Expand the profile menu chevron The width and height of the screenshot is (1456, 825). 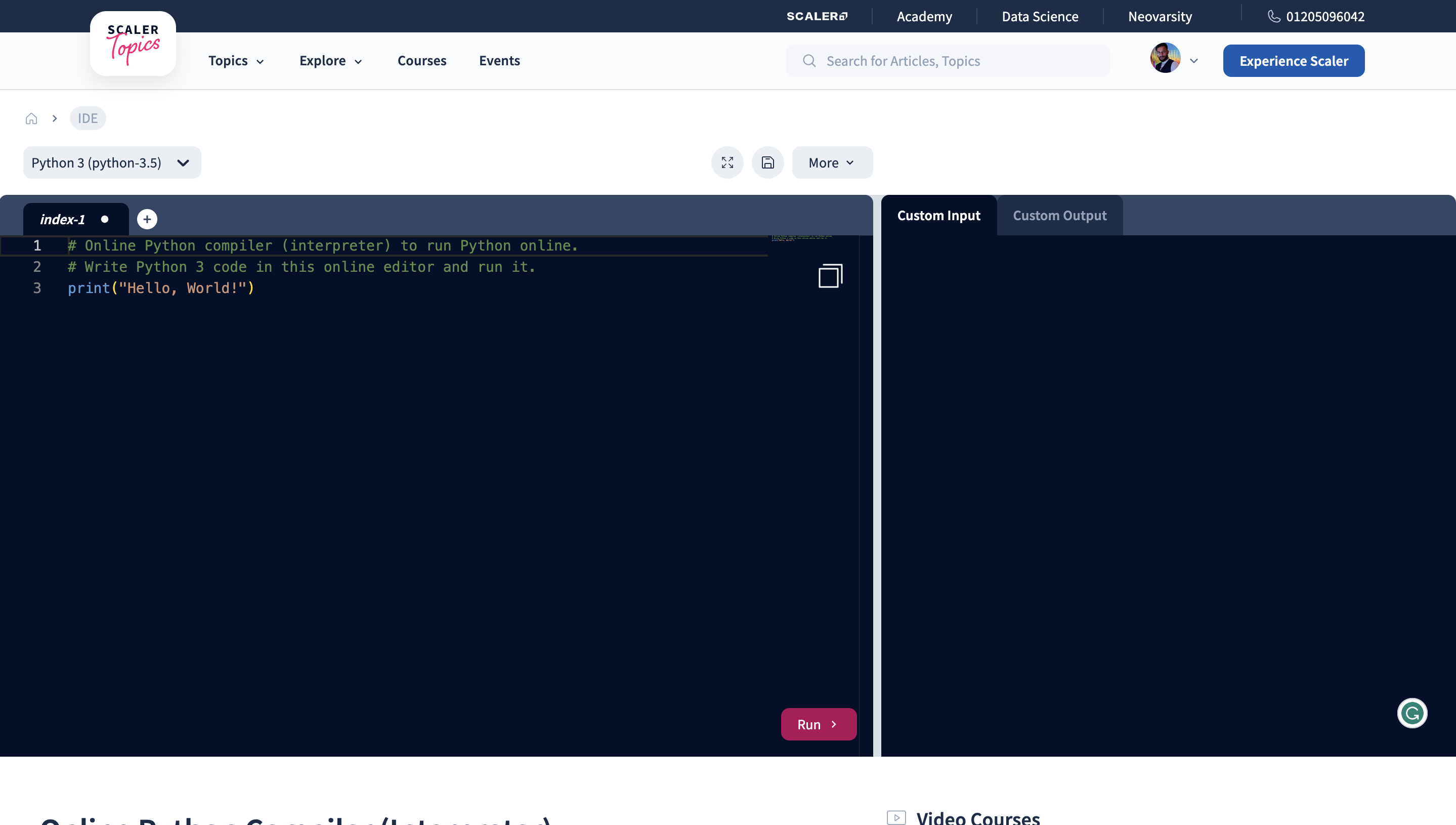pos(1193,61)
